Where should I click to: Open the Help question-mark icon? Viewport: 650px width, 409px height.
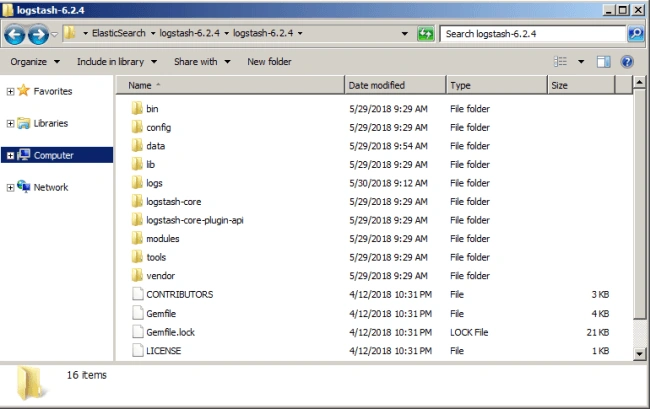627,62
